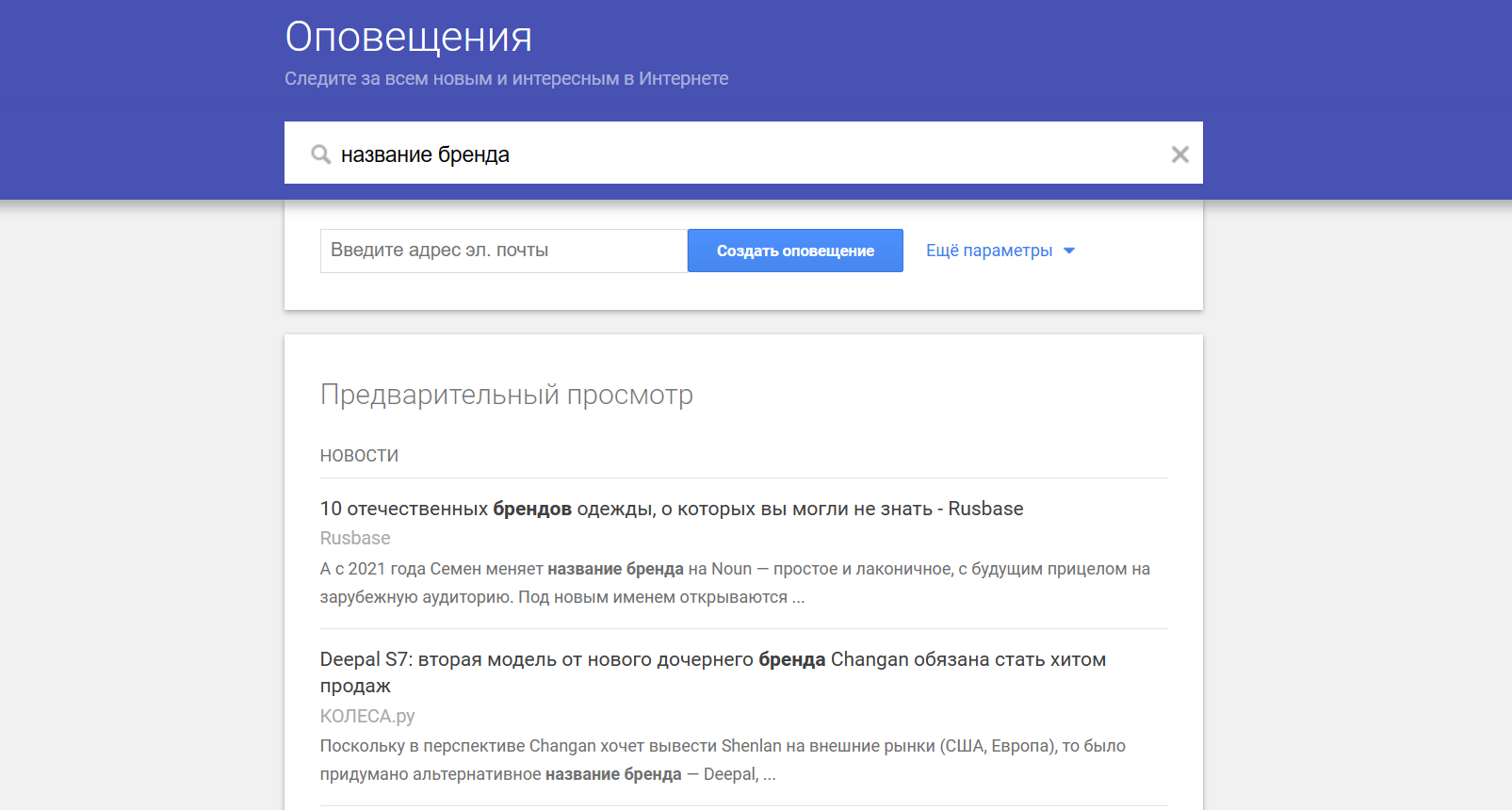This screenshot has height=810, width=1512.
Task: Open the Rusbase article about clothing brands
Action: [x=672, y=509]
